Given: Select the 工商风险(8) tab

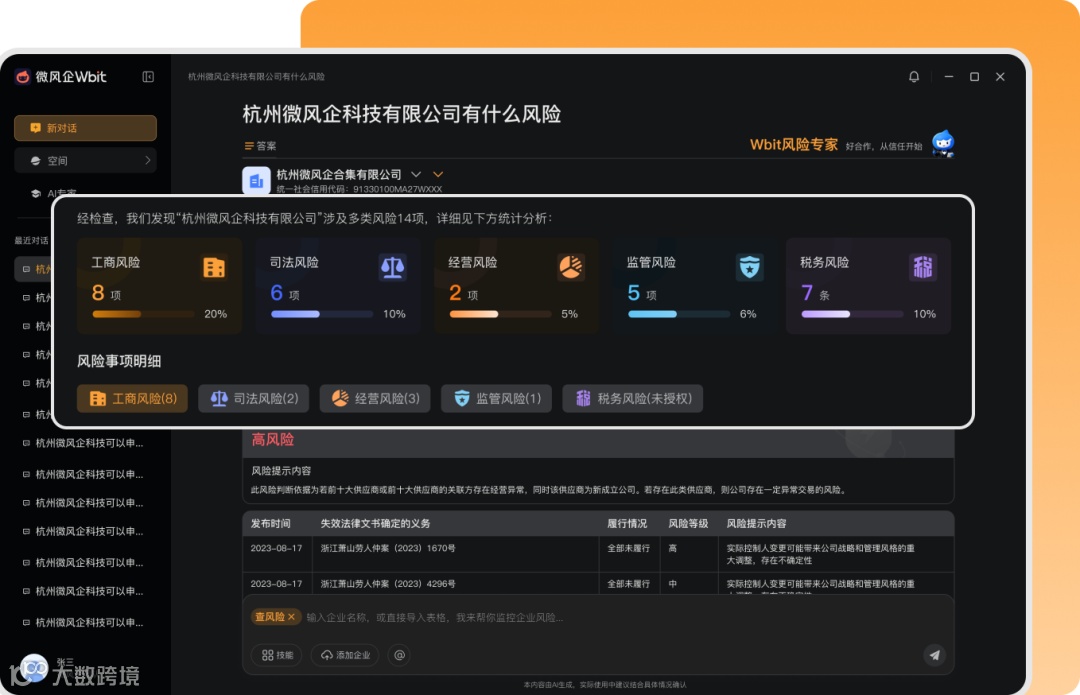Looking at the screenshot, I should coord(132,398).
